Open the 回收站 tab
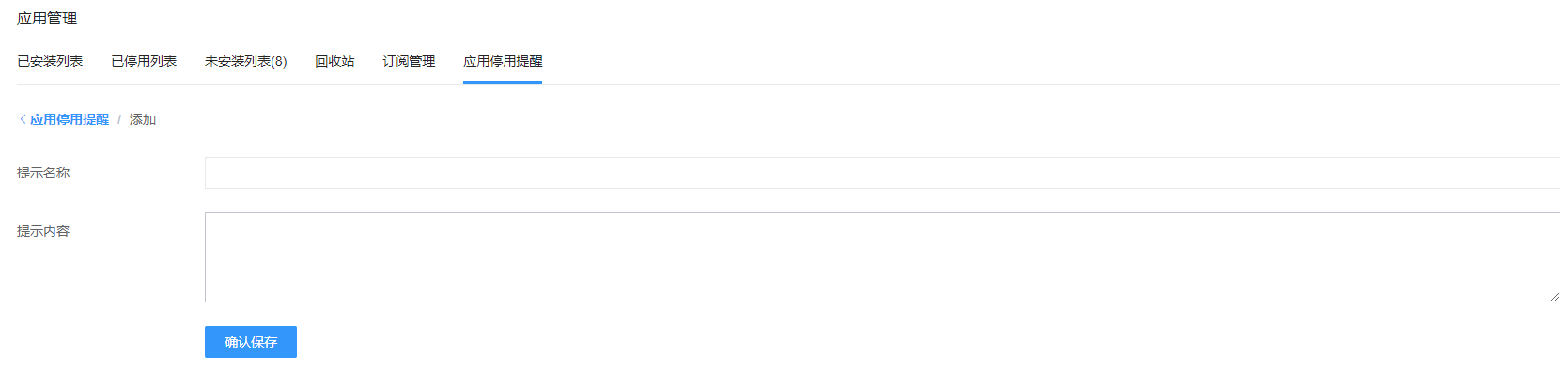Viewport: 1568px width, 372px height. click(x=334, y=61)
